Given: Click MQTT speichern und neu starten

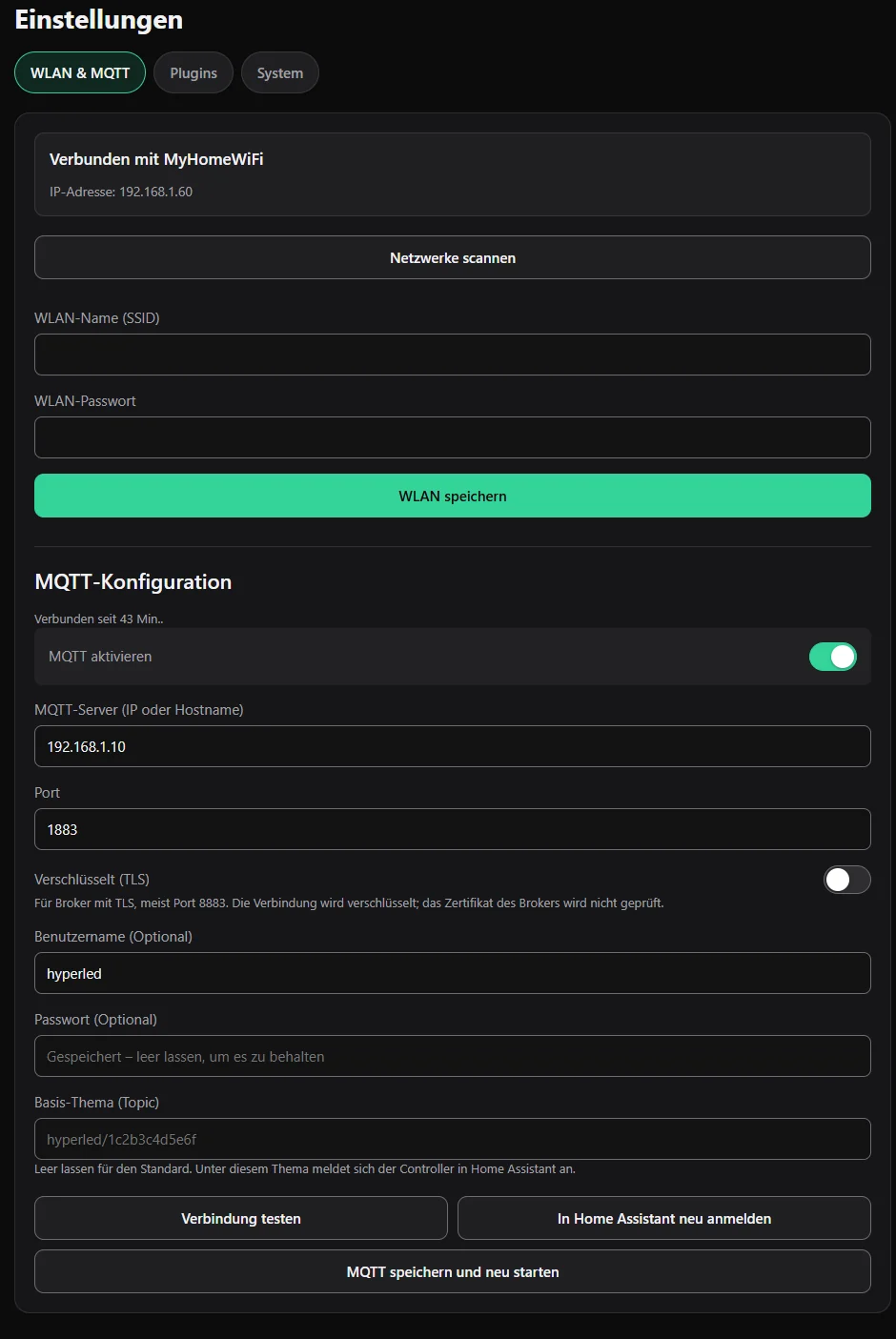Looking at the screenshot, I should point(453,1271).
